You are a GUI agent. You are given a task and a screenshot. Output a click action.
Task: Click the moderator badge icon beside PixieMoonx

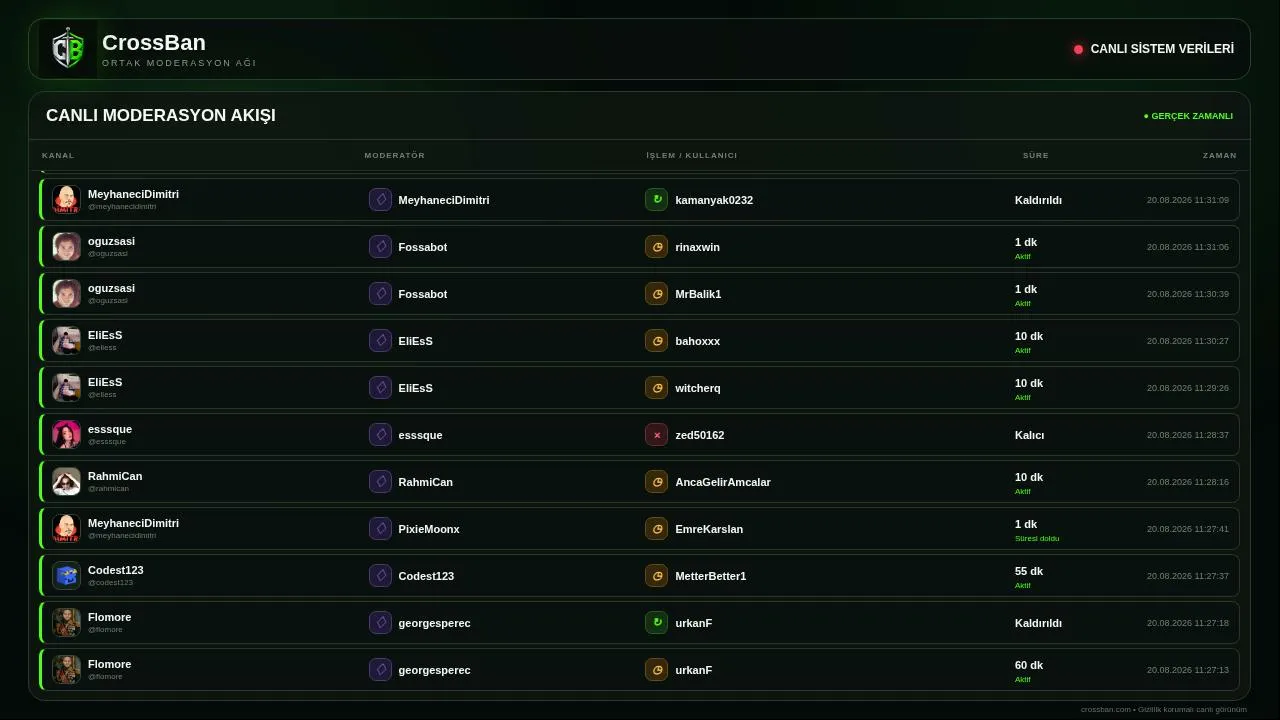[x=380, y=529]
